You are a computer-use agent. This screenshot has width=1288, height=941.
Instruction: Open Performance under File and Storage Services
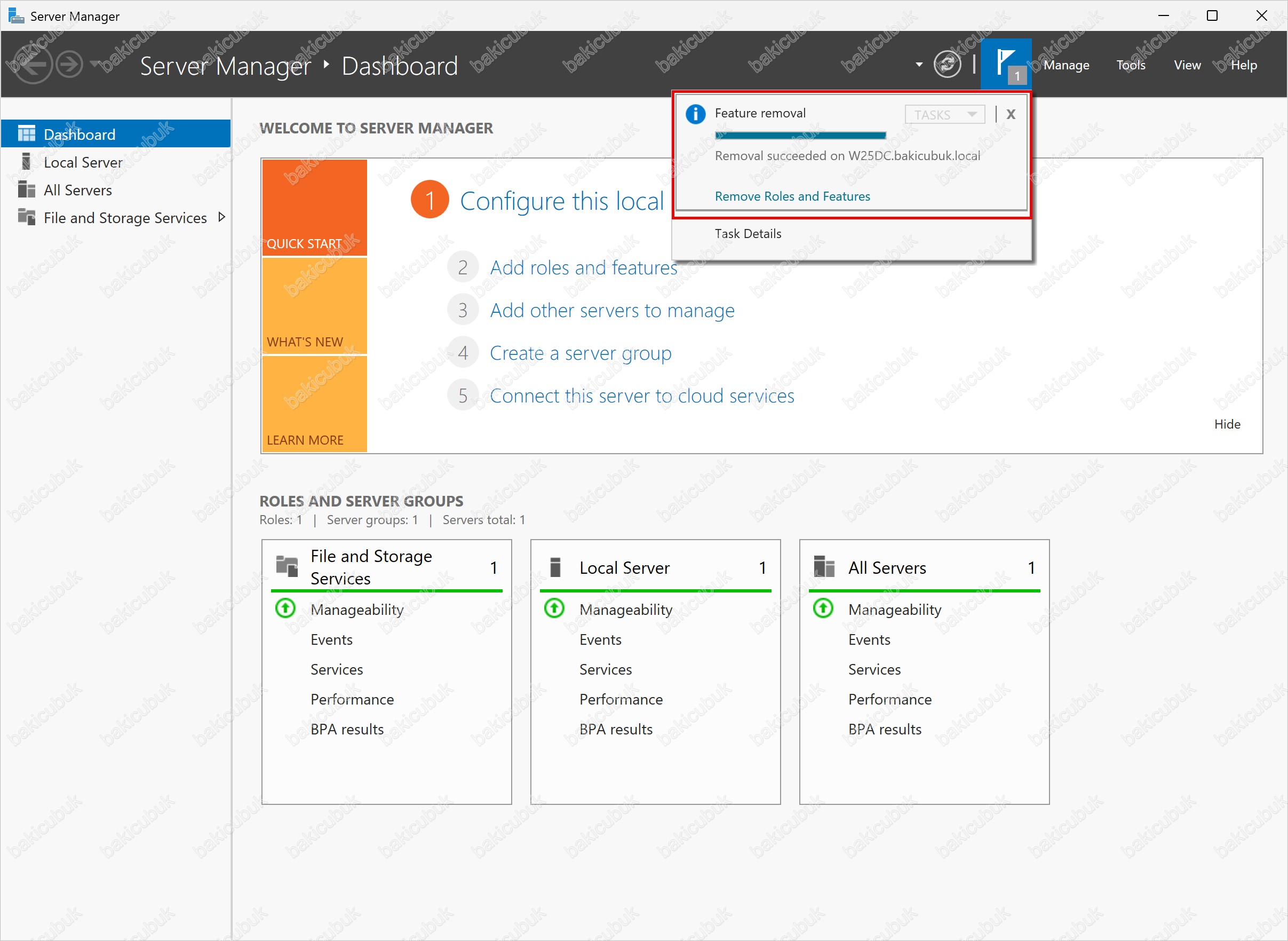352,699
